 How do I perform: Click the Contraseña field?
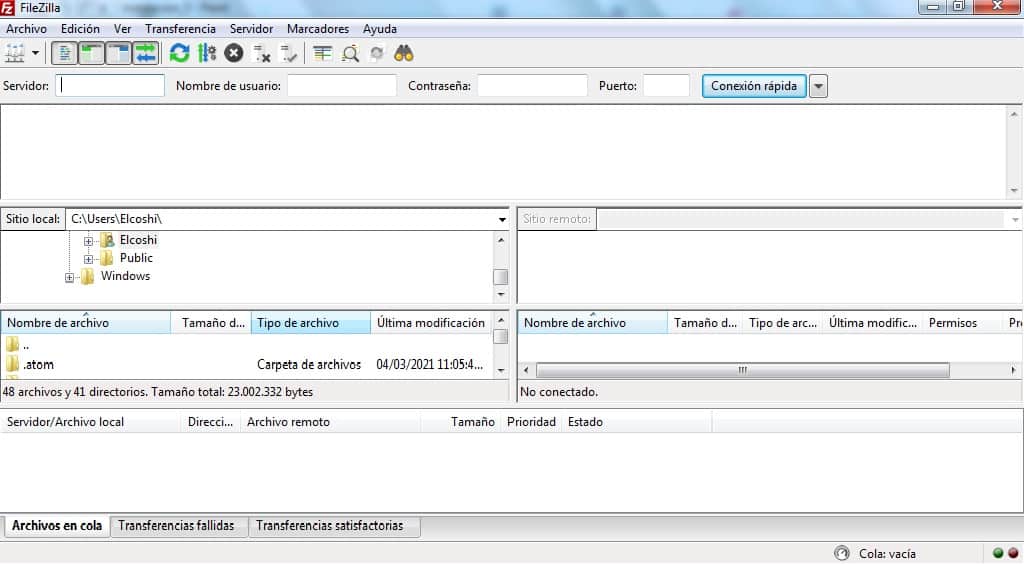[x=532, y=86]
